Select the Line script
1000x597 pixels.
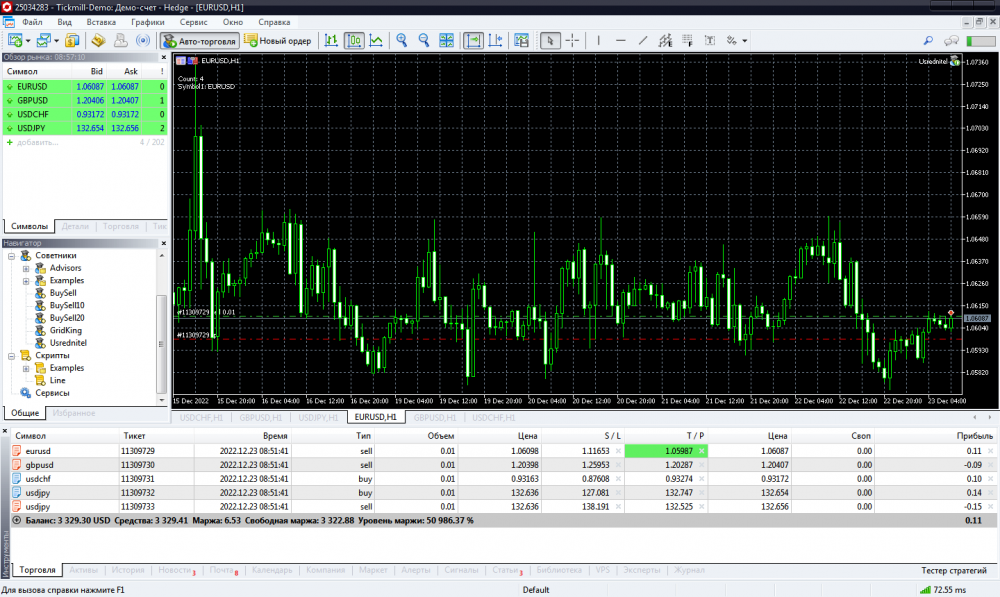[x=57, y=380]
